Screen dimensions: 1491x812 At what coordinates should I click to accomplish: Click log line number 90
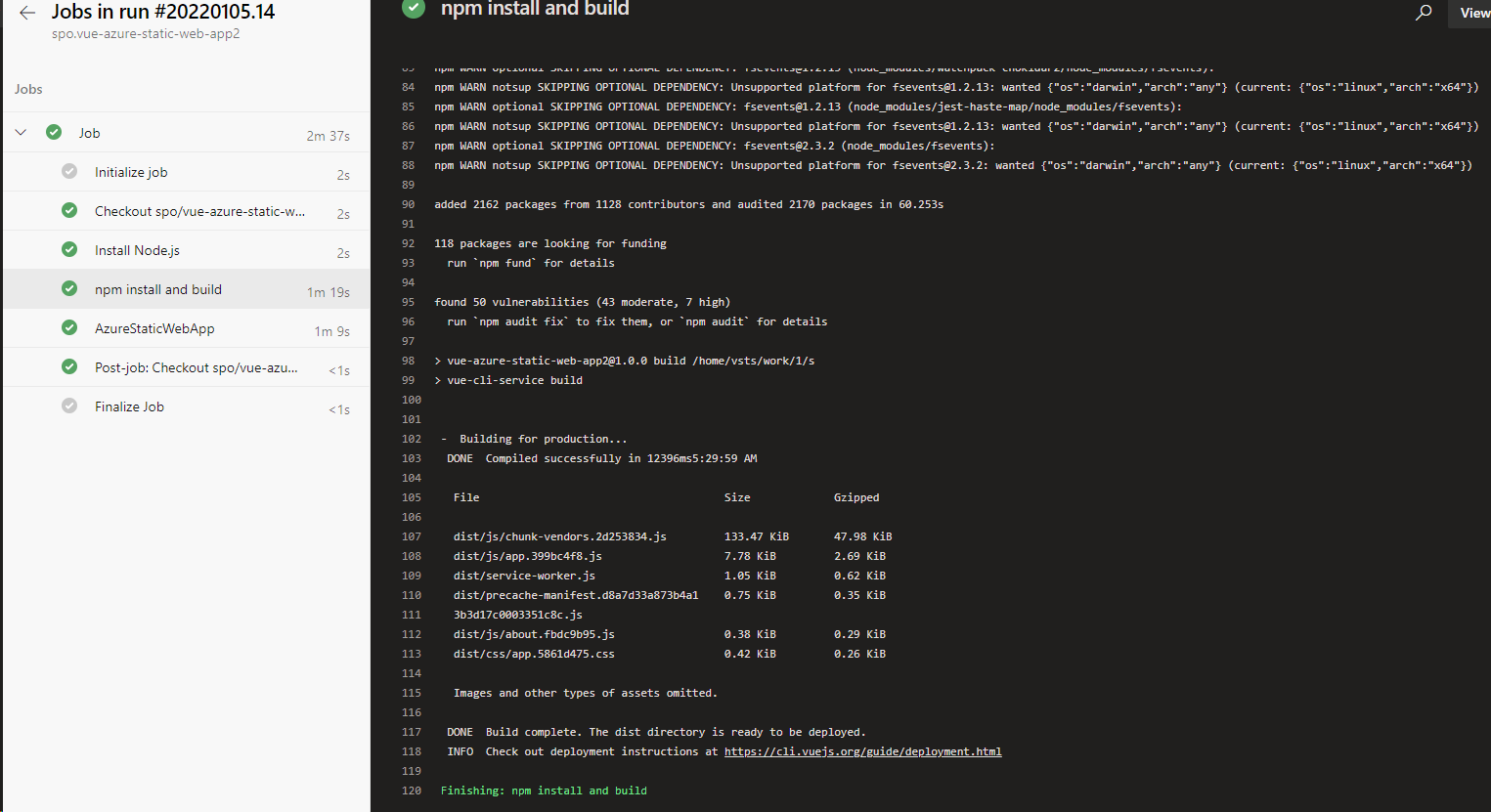tap(409, 204)
